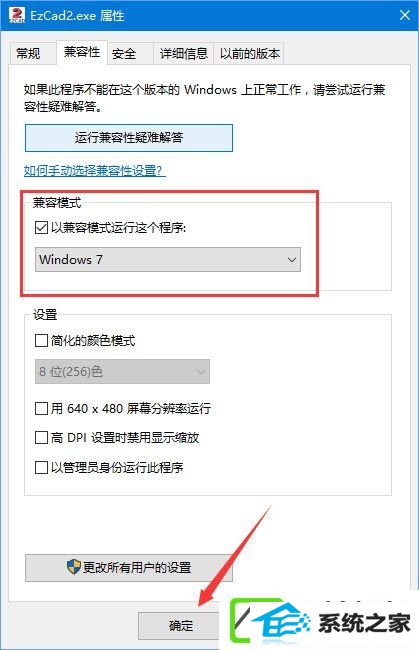Viewport: 419px width, 650px height.
Task: Open the 以前的版本 tab
Action: coord(249,53)
